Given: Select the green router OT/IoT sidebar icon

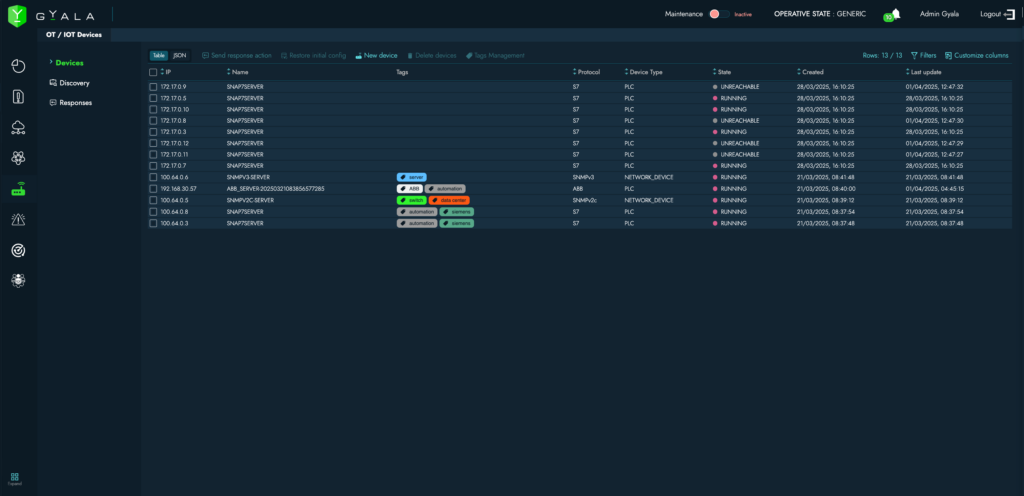Looking at the screenshot, I should [18, 189].
